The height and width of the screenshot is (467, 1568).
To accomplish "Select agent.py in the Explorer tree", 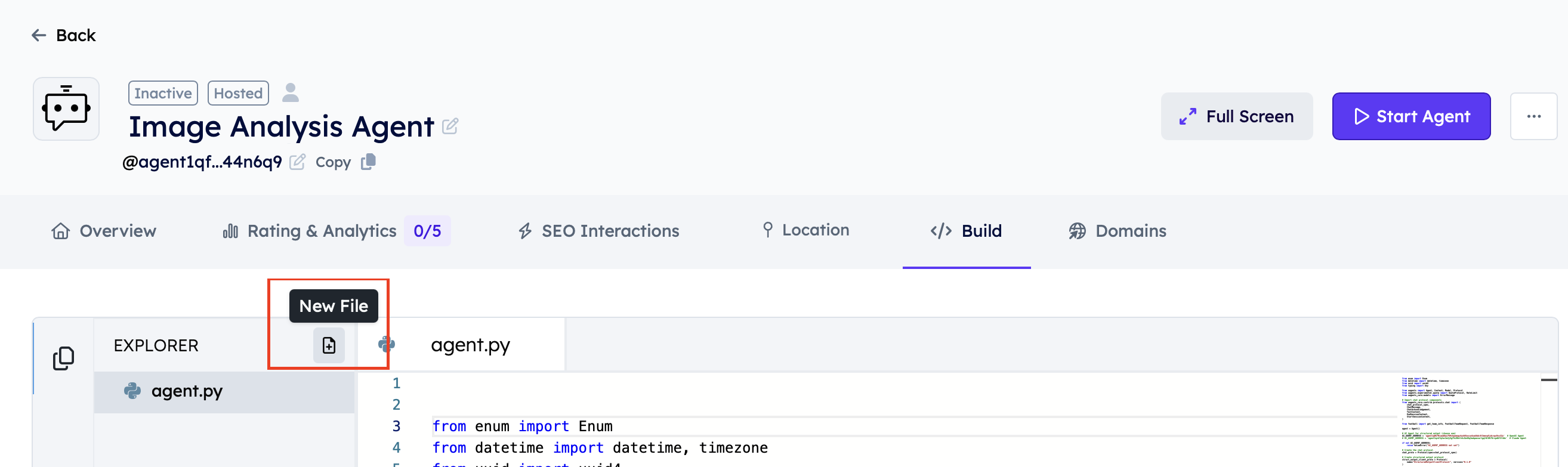I will tap(187, 391).
